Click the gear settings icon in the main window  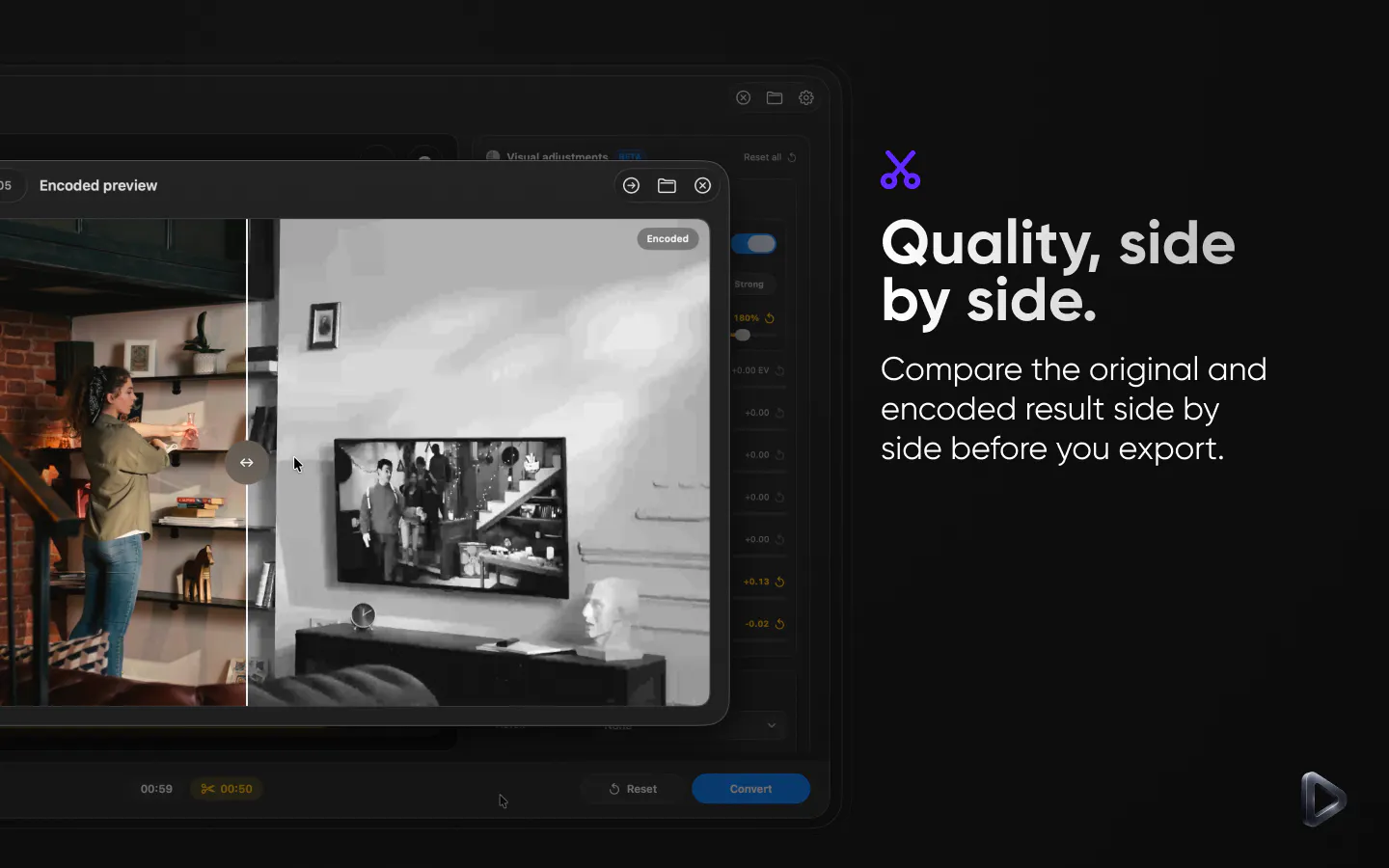click(x=806, y=97)
